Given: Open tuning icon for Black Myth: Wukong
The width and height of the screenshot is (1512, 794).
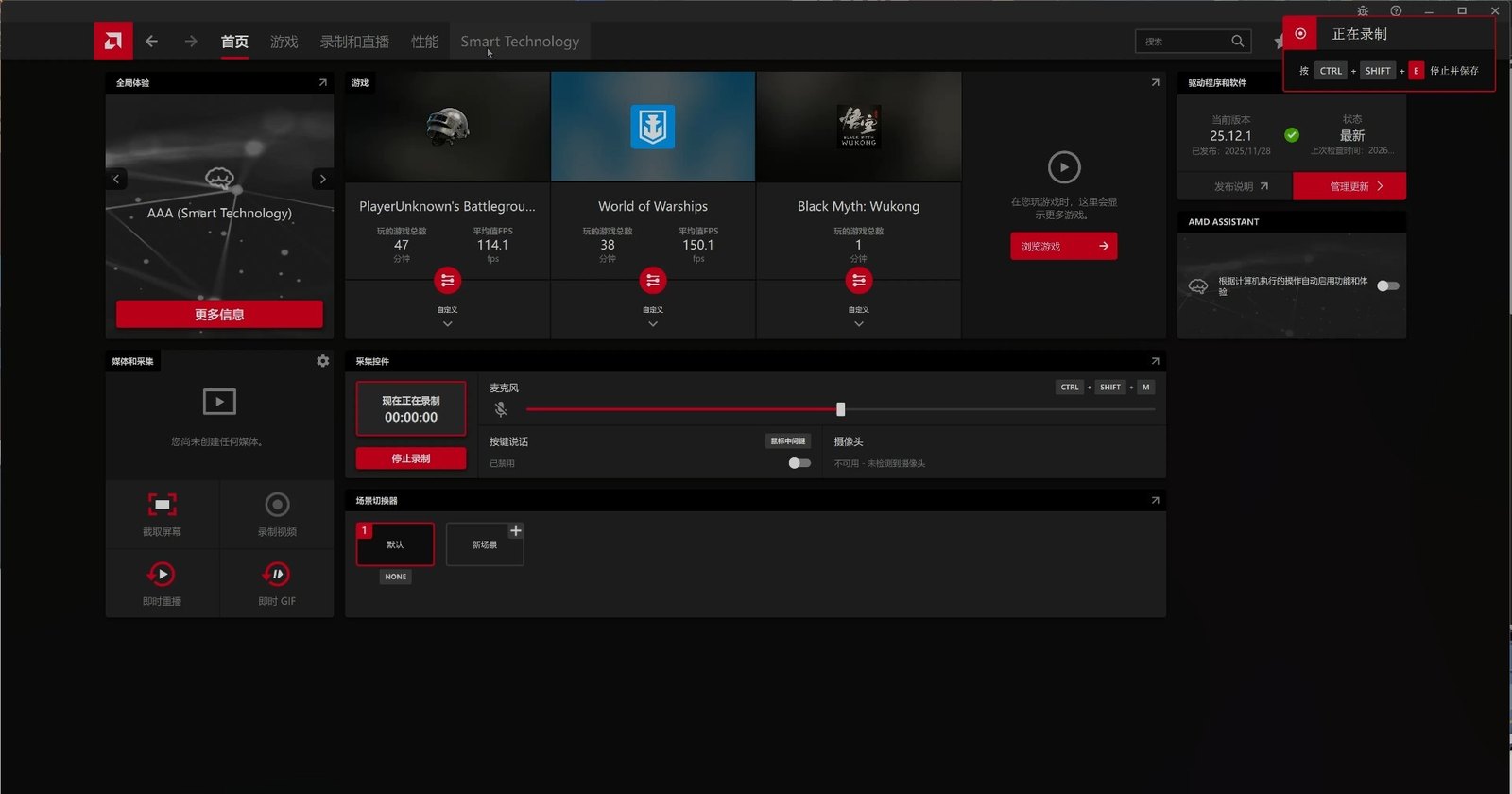Looking at the screenshot, I should point(858,281).
